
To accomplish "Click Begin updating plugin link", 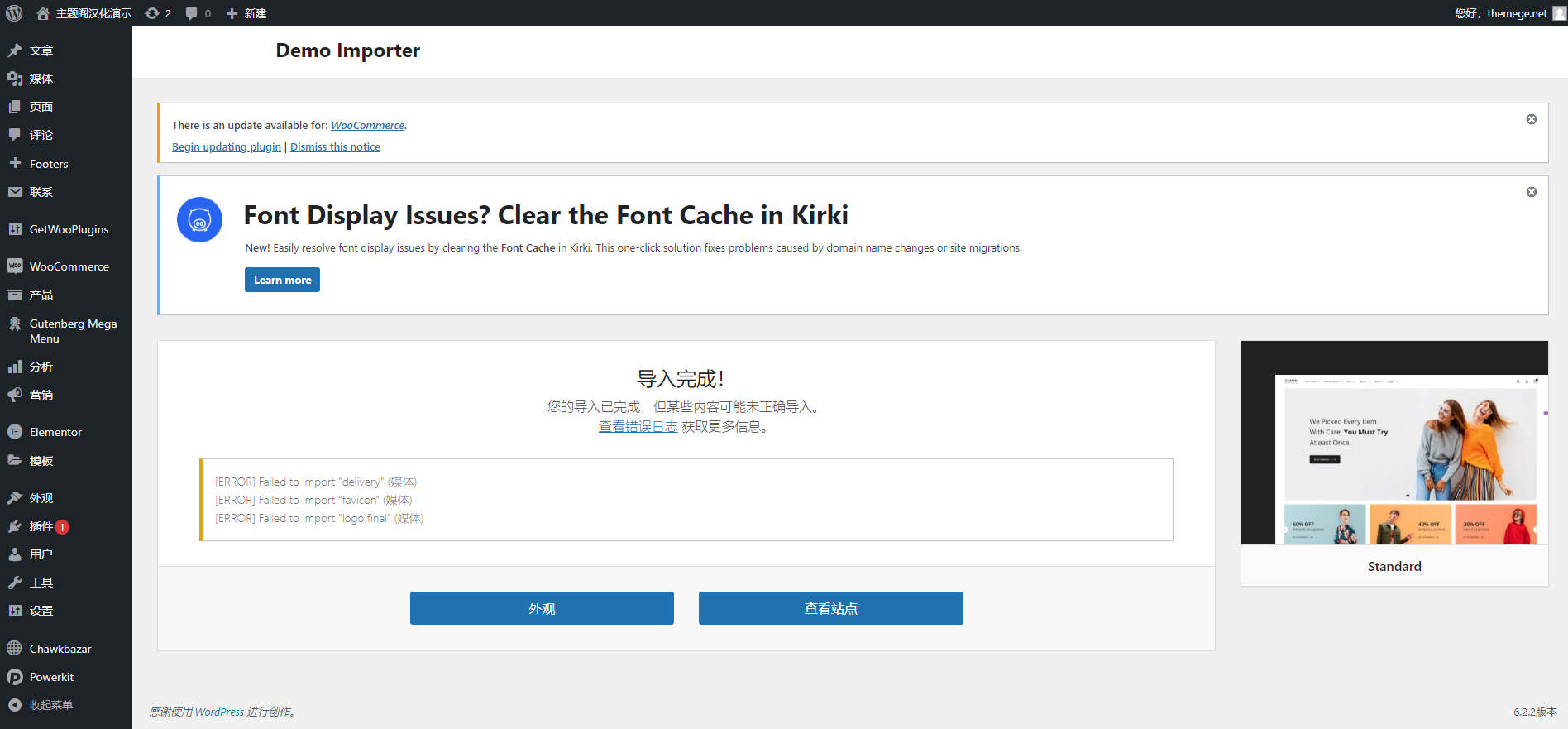I will (x=227, y=147).
